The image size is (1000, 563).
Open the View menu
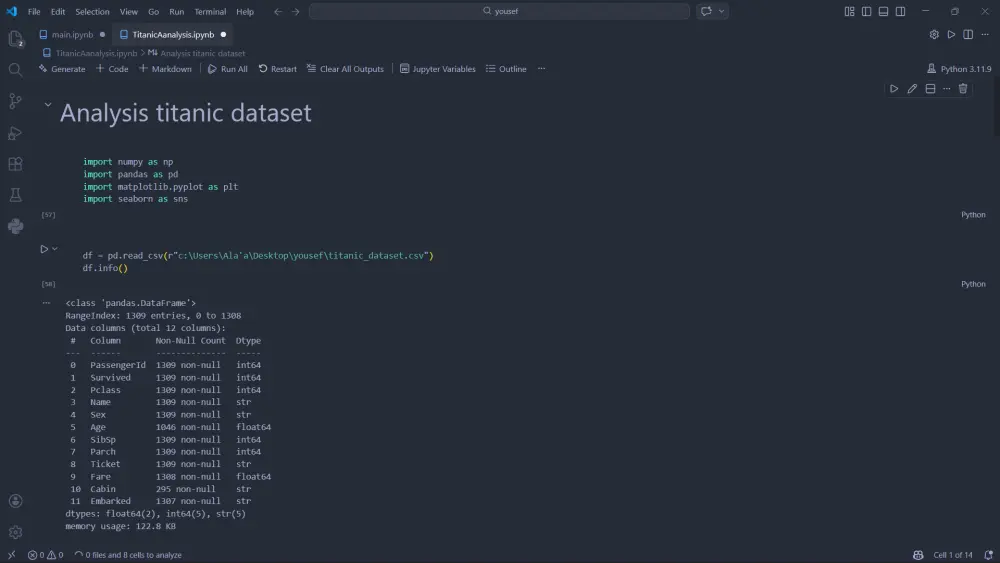[129, 11]
